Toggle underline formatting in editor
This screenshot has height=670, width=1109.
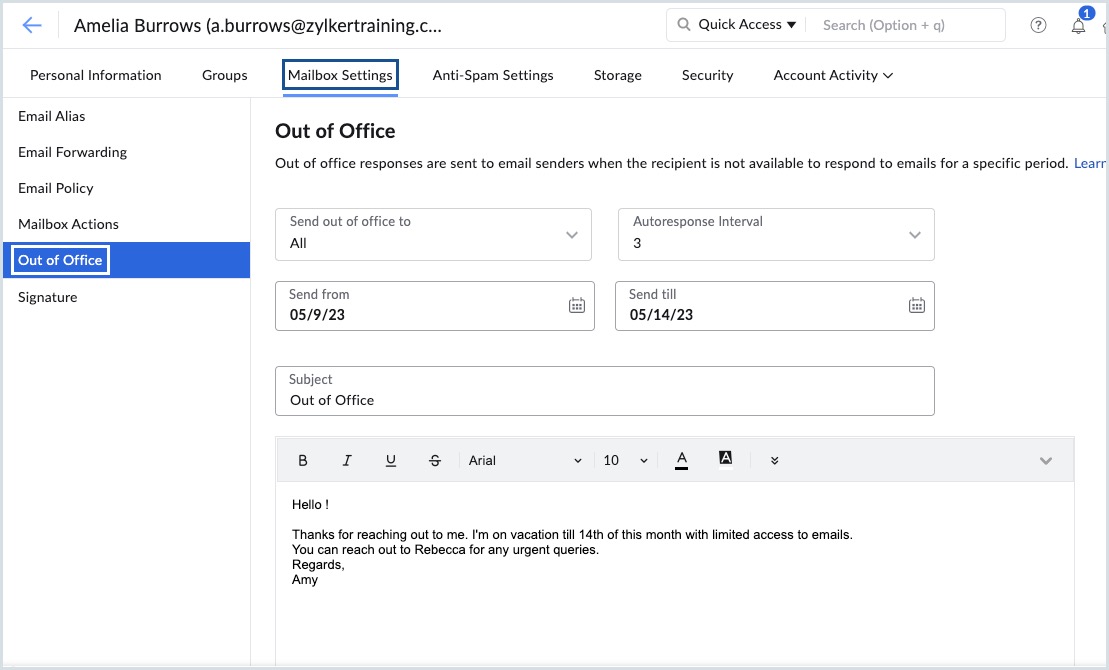(x=391, y=461)
